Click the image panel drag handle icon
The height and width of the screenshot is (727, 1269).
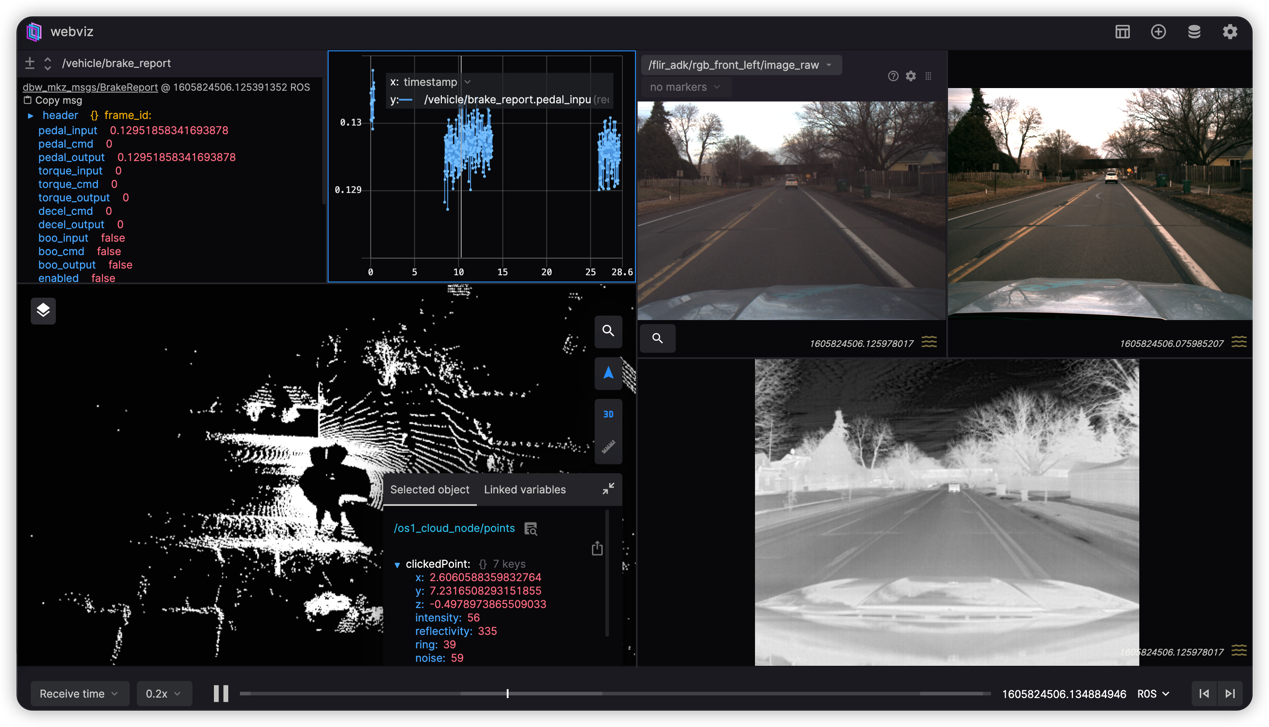point(928,76)
